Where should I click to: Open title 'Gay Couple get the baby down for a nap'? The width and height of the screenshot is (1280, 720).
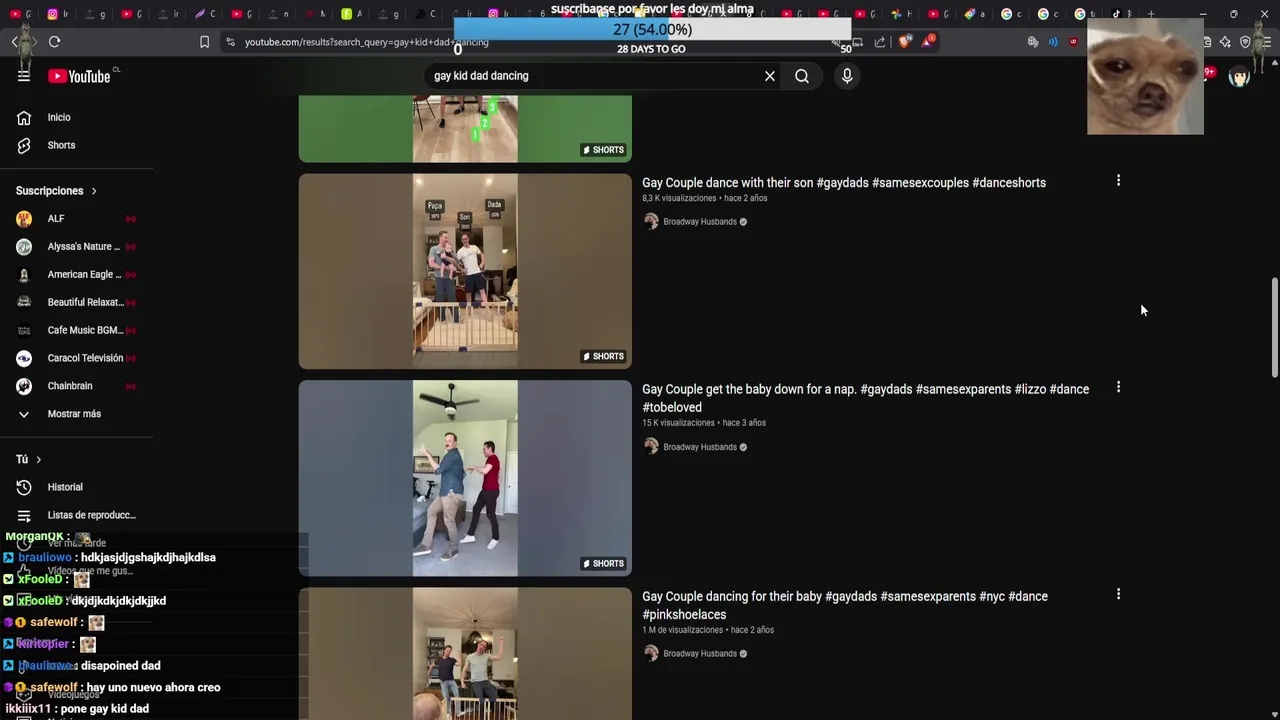point(866,398)
